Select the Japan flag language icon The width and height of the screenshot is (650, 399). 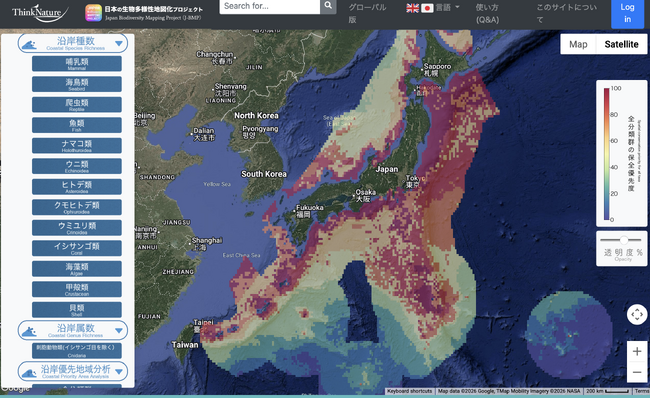click(x=427, y=8)
